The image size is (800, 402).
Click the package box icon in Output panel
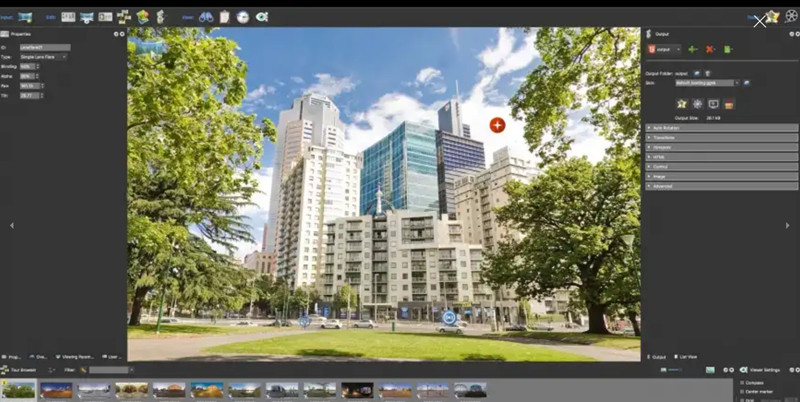pos(729,104)
